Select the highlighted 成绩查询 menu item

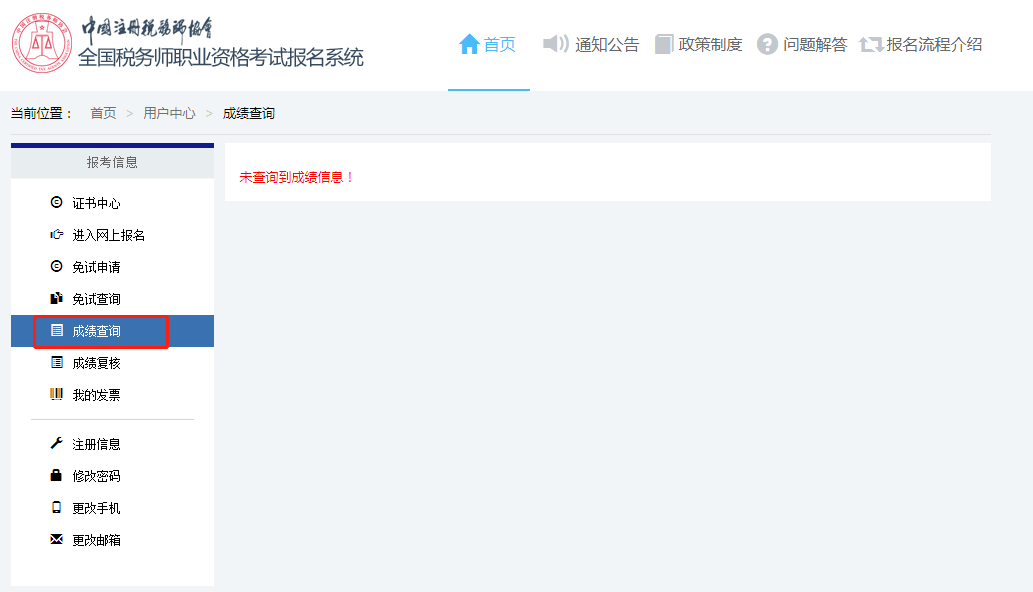tap(96, 331)
